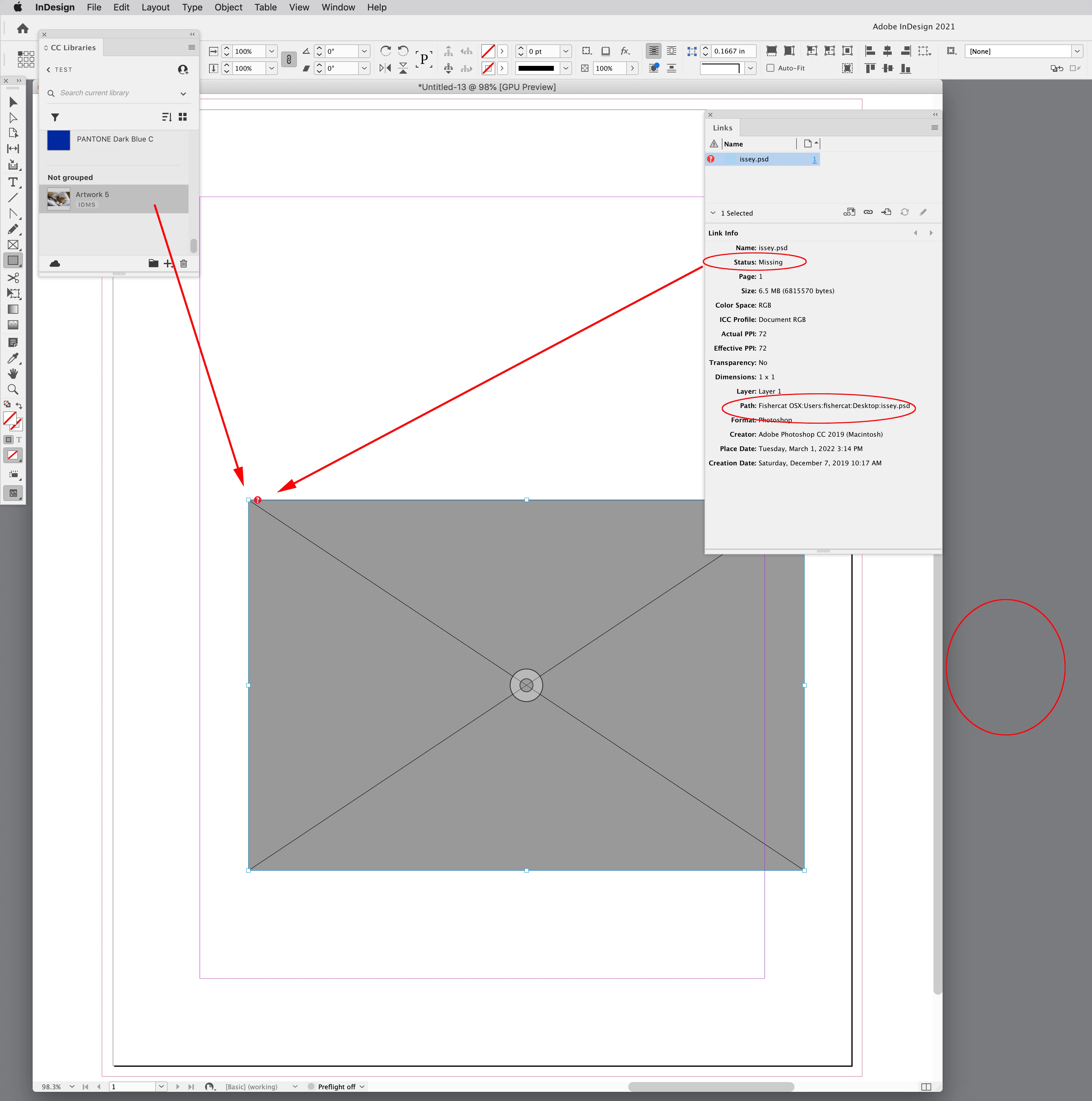Open the Window menu

338,8
